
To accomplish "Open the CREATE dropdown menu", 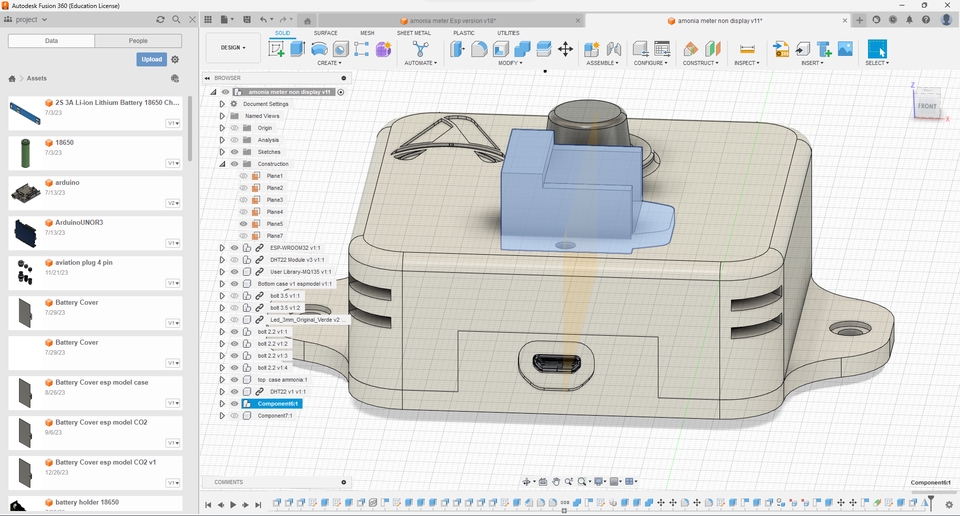I will pyautogui.click(x=329, y=63).
